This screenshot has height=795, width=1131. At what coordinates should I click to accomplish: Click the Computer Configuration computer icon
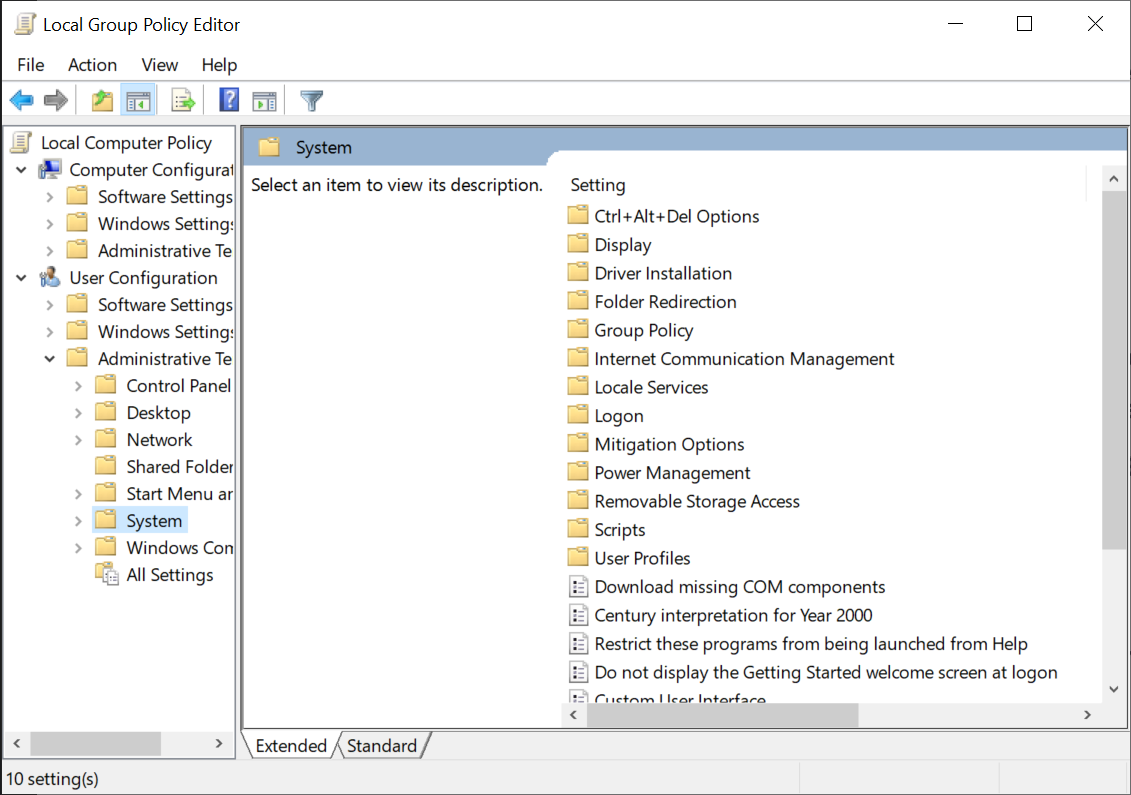[x=50, y=170]
